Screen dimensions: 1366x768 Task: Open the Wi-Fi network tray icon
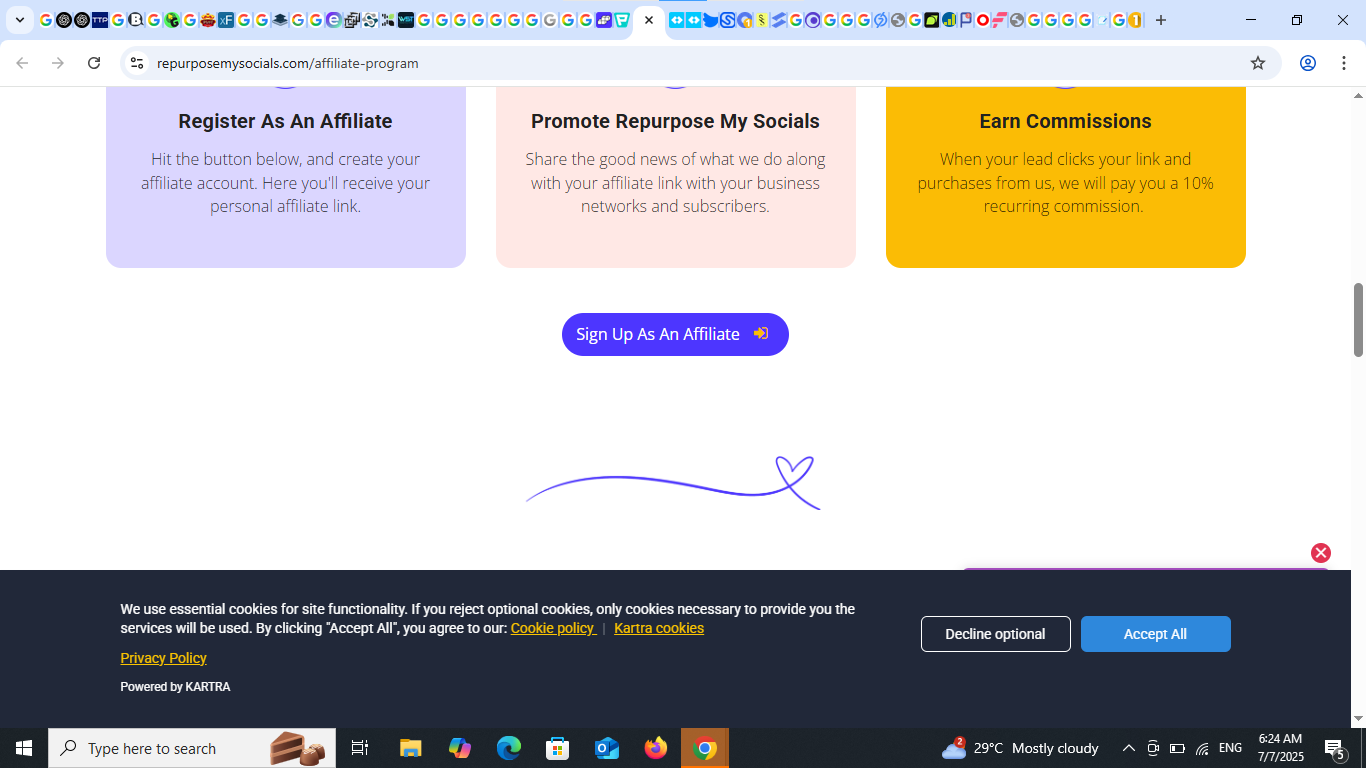(x=1202, y=748)
